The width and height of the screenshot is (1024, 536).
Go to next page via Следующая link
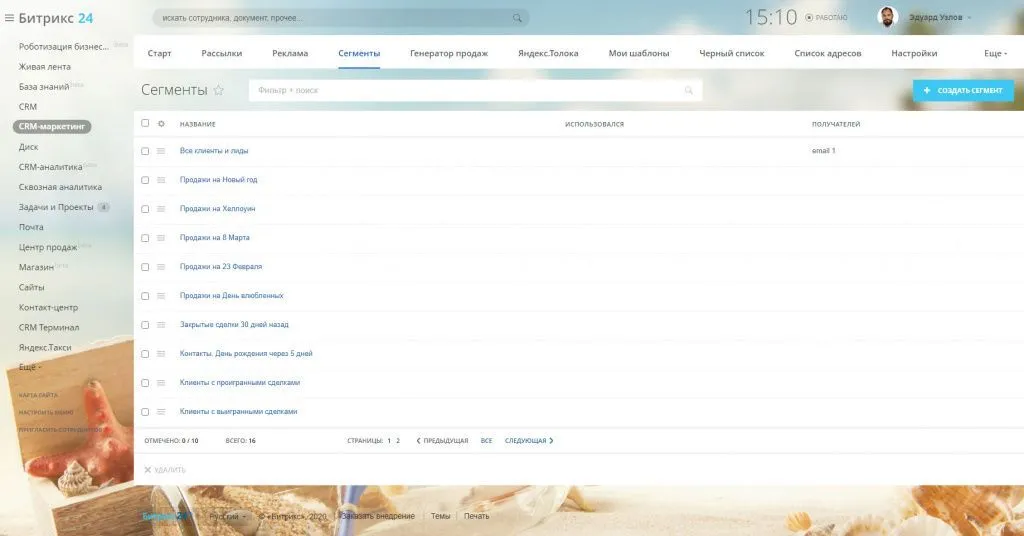point(529,440)
